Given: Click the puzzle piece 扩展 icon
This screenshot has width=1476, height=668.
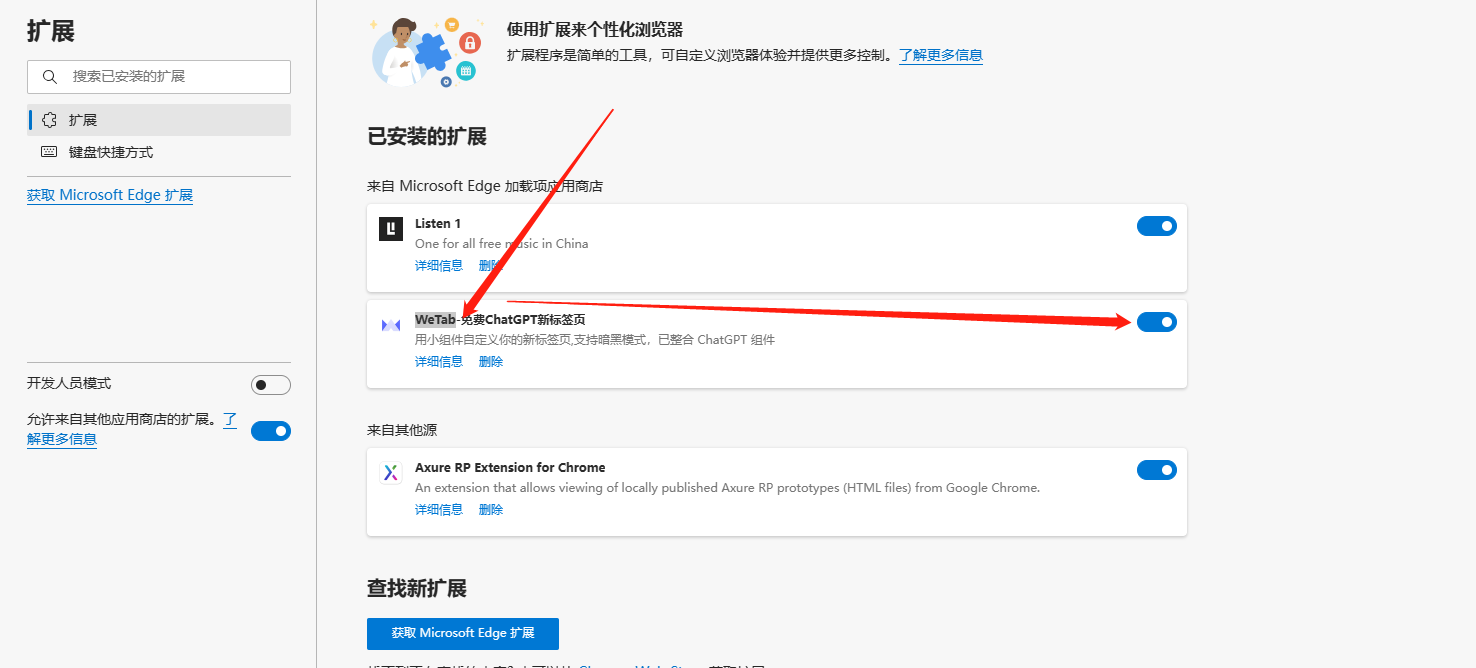Looking at the screenshot, I should [49, 120].
